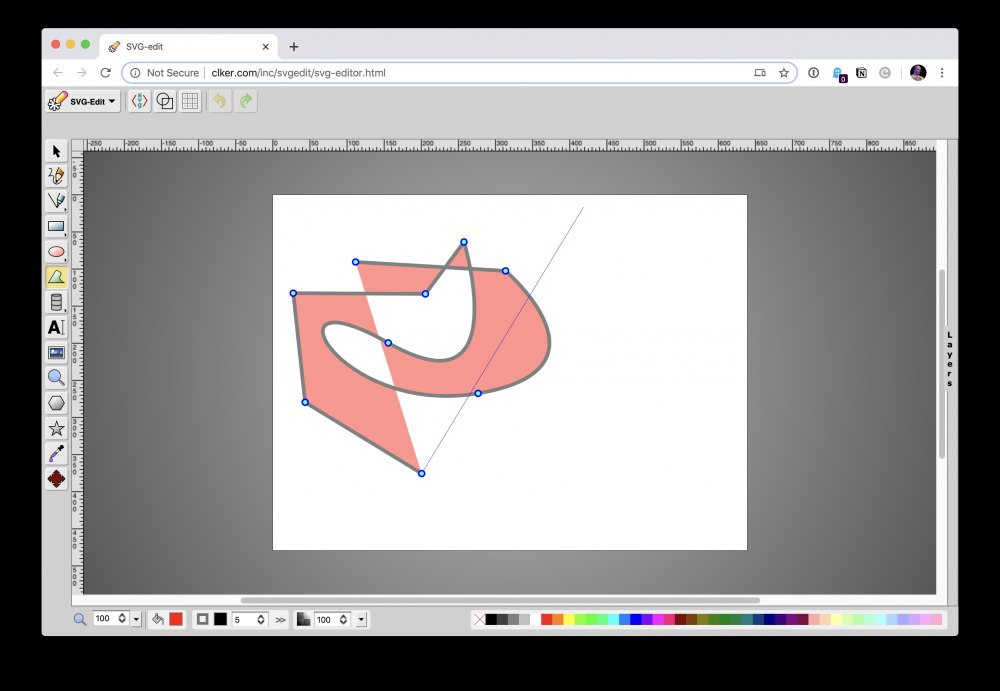
Task: Open the Edit SVG source button
Action: [139, 101]
